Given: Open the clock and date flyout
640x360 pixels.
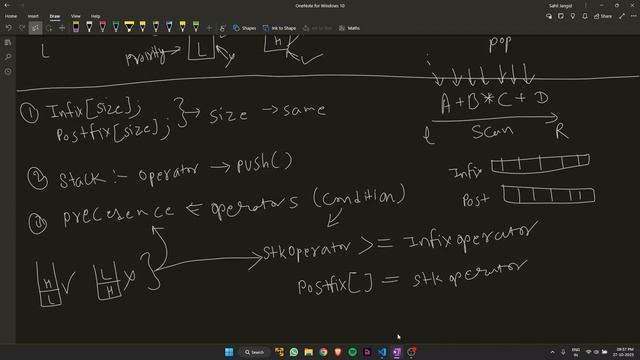Looking at the screenshot, I should point(624,352).
